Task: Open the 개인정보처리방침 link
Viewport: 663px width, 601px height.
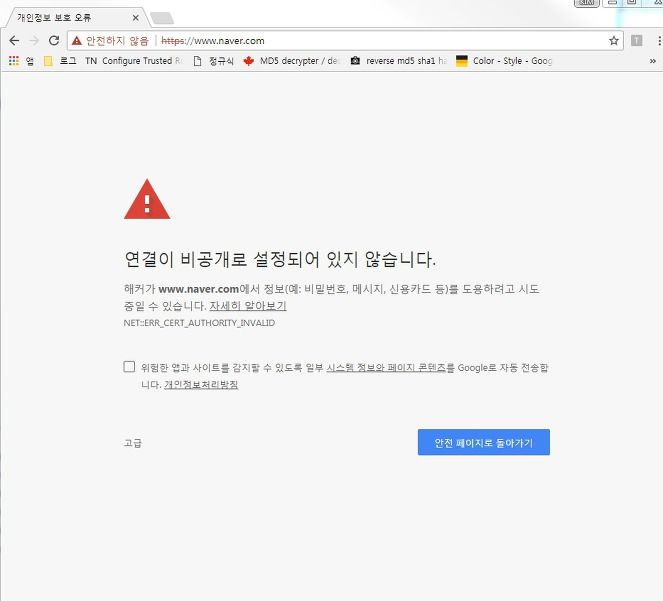Action: tap(201, 384)
